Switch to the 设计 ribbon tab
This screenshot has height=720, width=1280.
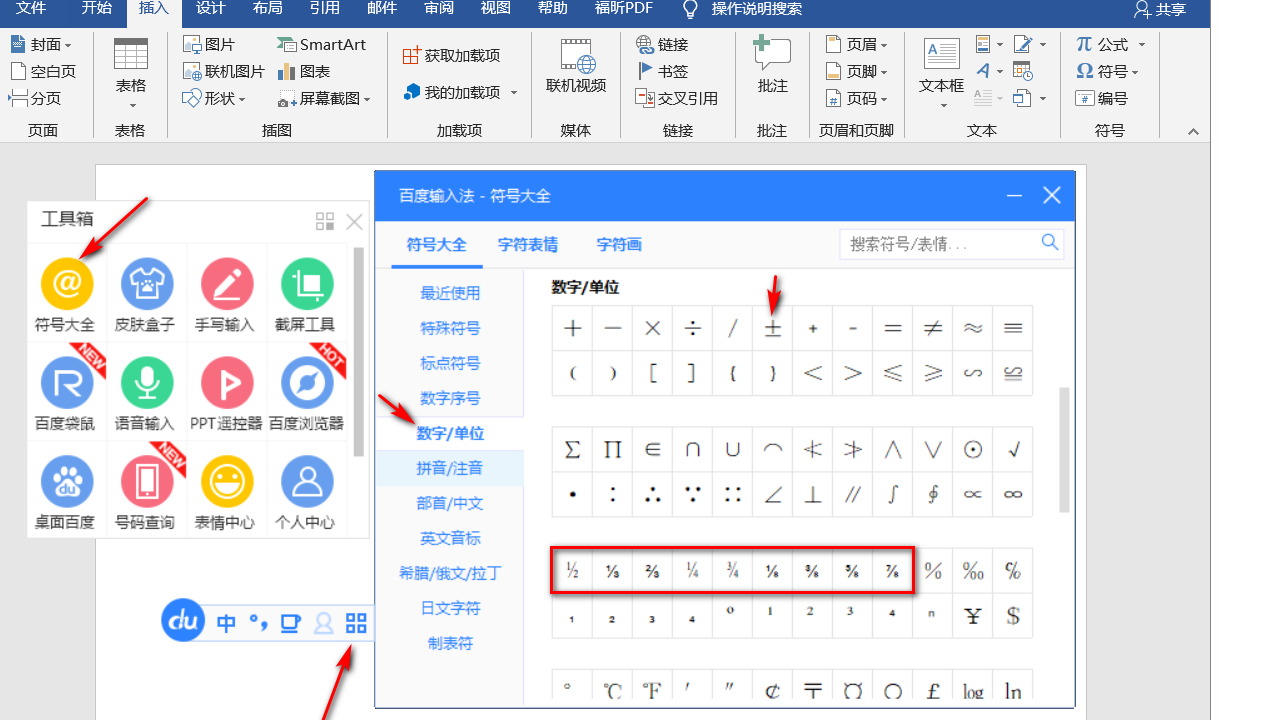(211, 9)
